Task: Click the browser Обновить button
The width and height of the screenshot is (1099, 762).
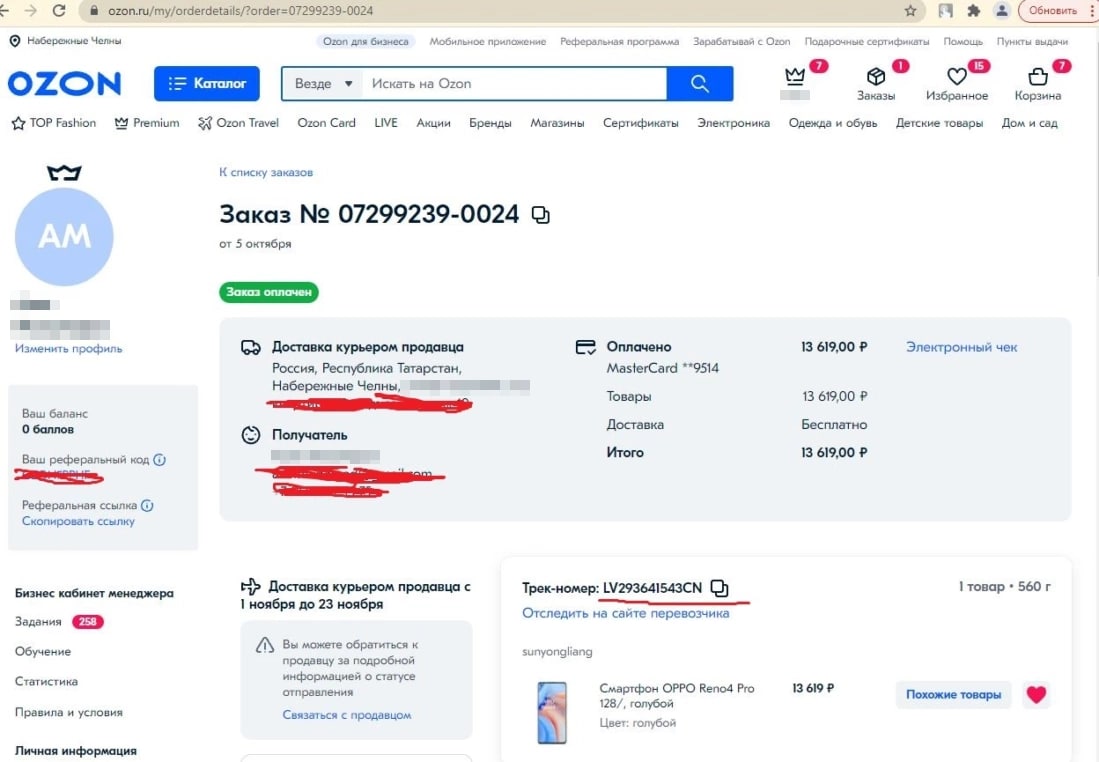Action: pyautogui.click(x=1052, y=11)
